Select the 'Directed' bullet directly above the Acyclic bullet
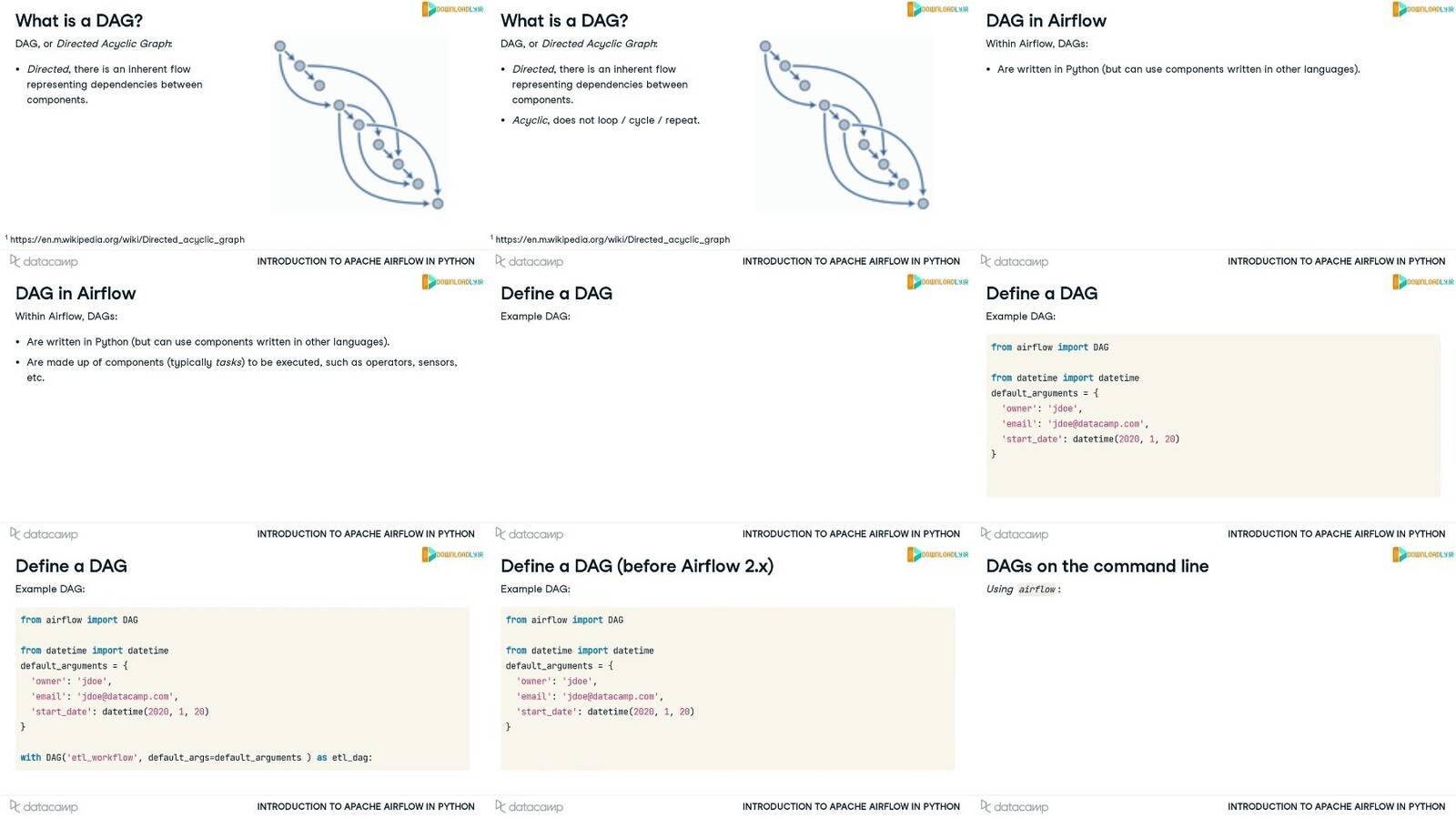This screenshot has height=818, width=1456. click(600, 85)
